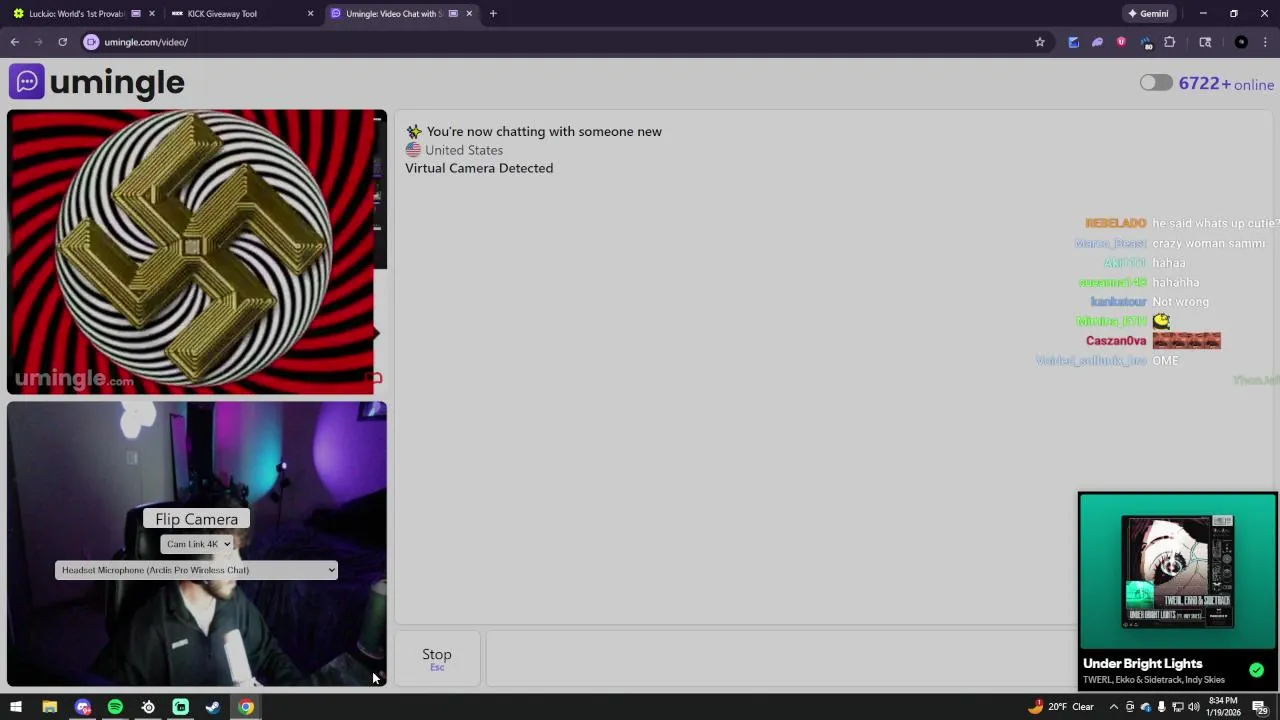The height and width of the screenshot is (720, 1280).
Task: Open Steam from the taskbar
Action: 213,707
